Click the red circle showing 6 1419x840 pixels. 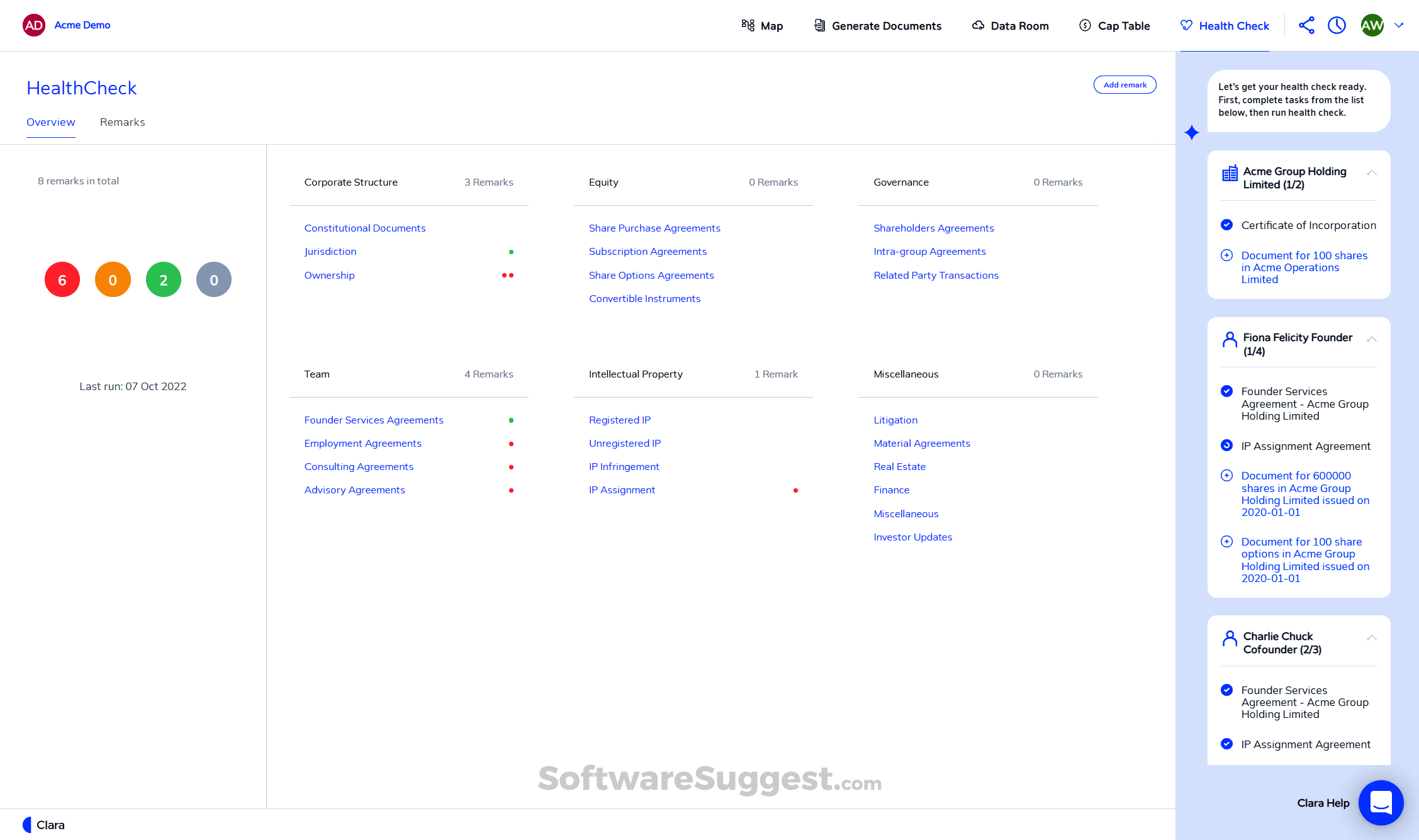point(62,279)
